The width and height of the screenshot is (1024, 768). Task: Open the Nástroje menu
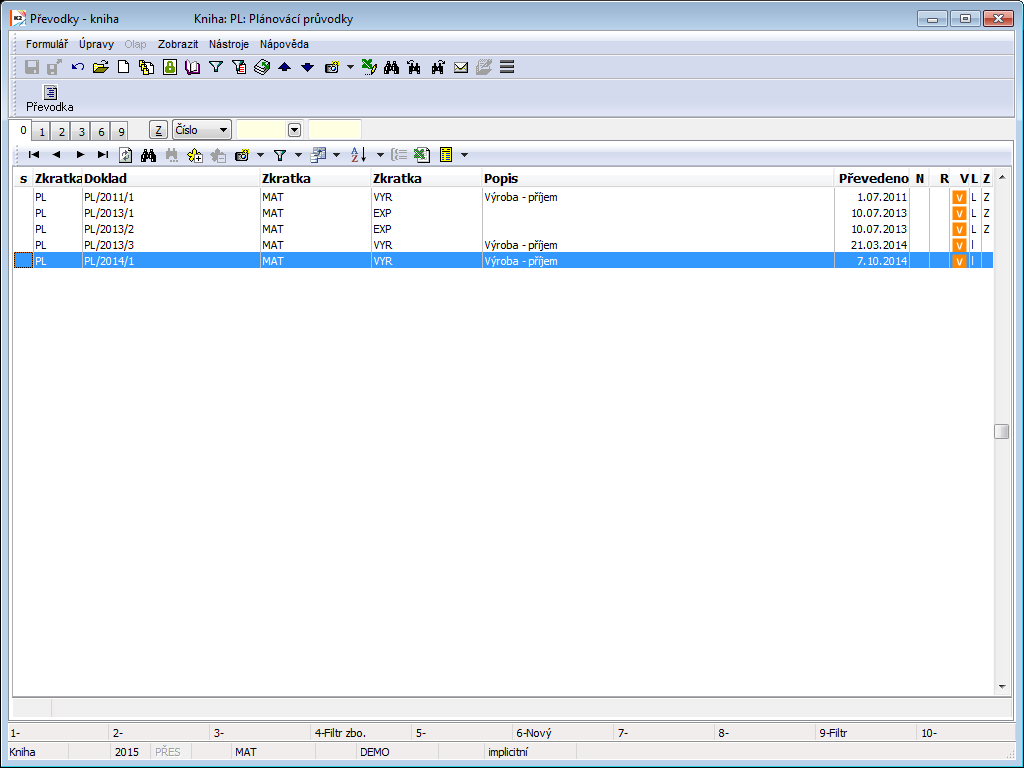tap(228, 44)
